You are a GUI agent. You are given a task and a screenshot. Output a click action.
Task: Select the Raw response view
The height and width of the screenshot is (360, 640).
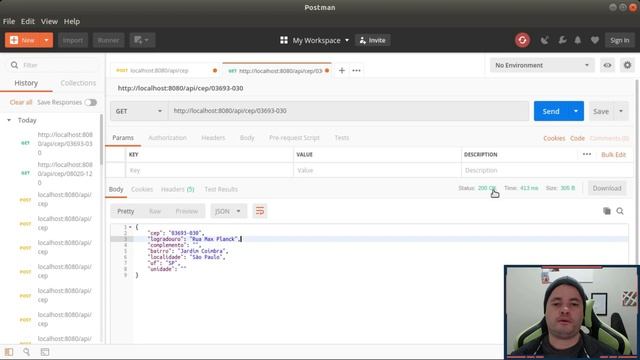(x=155, y=211)
